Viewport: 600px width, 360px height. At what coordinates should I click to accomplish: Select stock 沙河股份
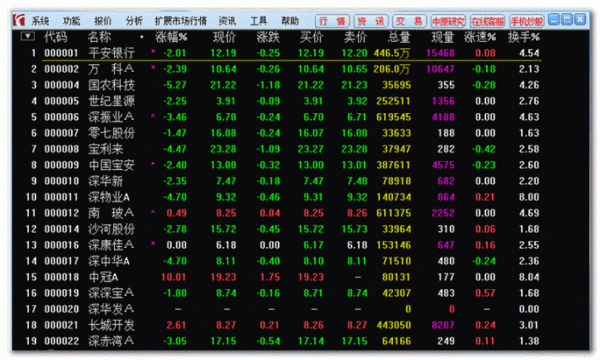pyautogui.click(x=111, y=229)
